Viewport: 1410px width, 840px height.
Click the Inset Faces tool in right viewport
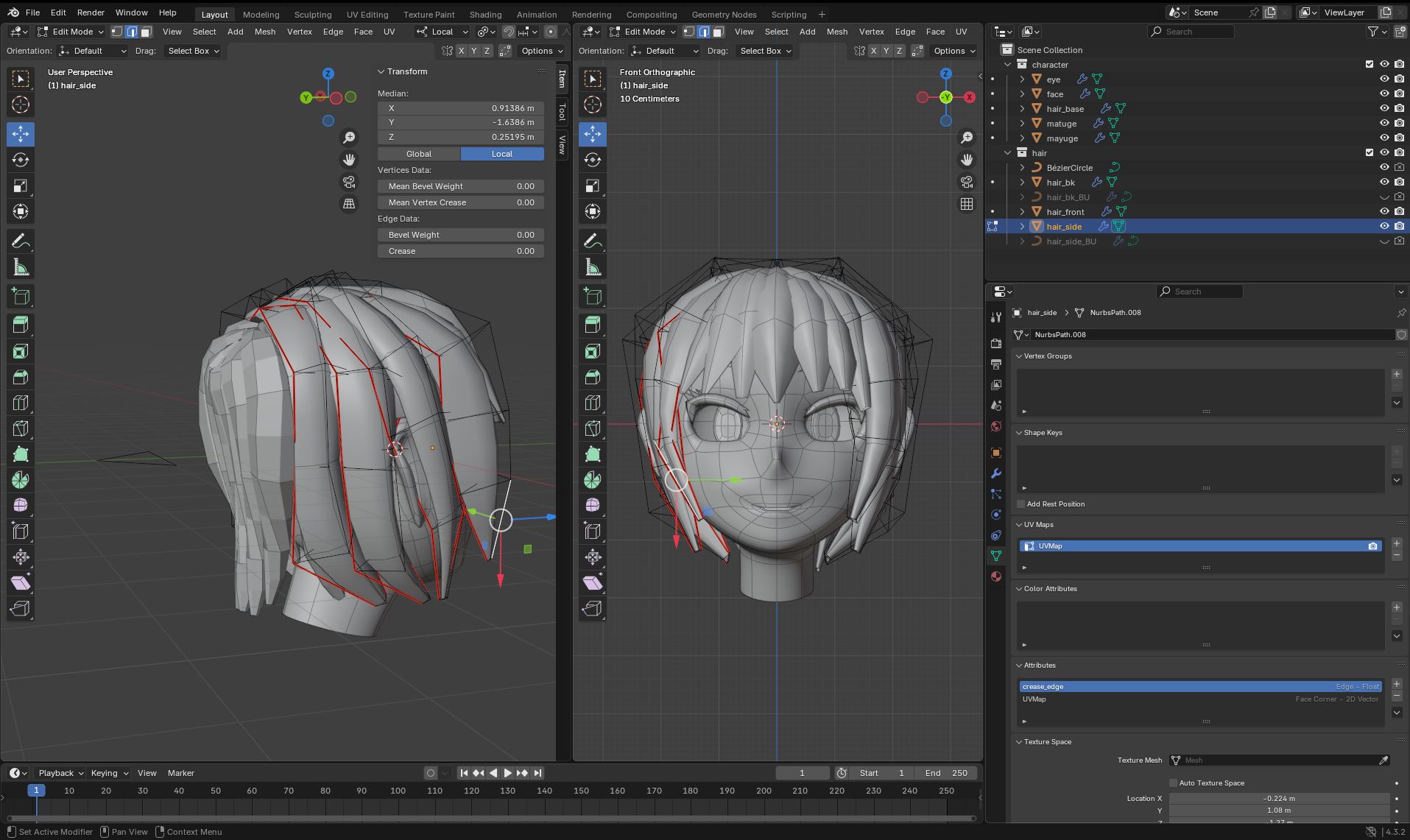click(593, 351)
